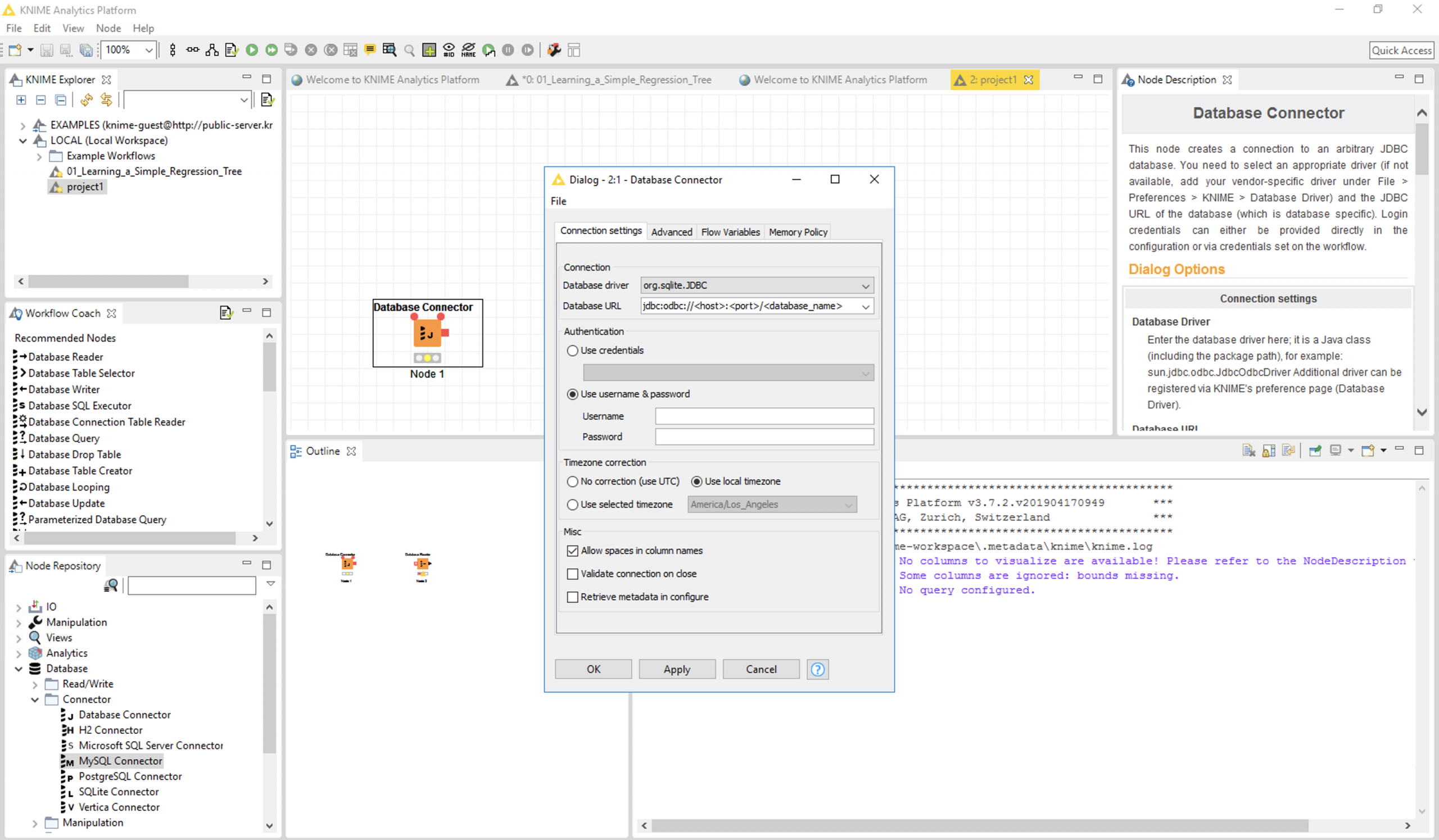
Task: Click the Username input field
Action: click(764, 416)
